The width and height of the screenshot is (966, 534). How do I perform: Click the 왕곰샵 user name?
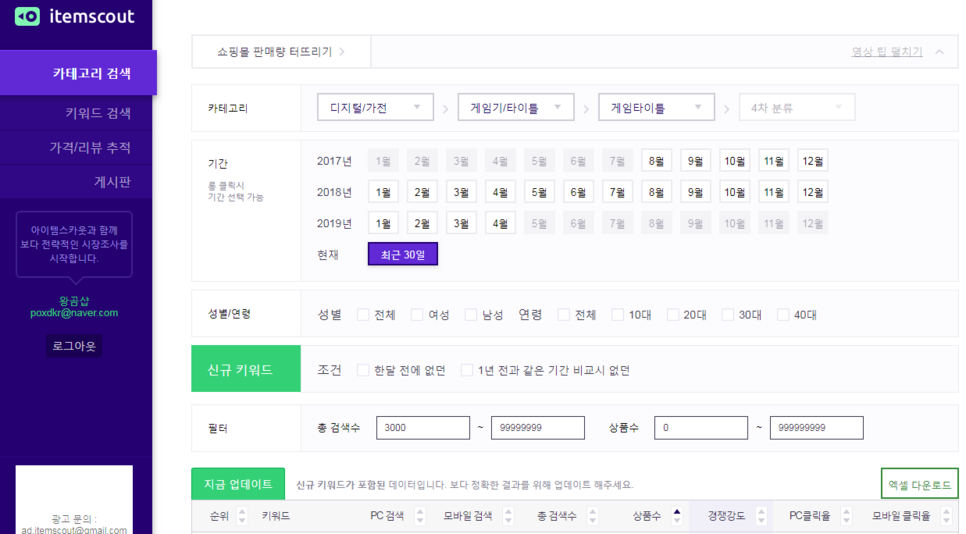[74, 301]
